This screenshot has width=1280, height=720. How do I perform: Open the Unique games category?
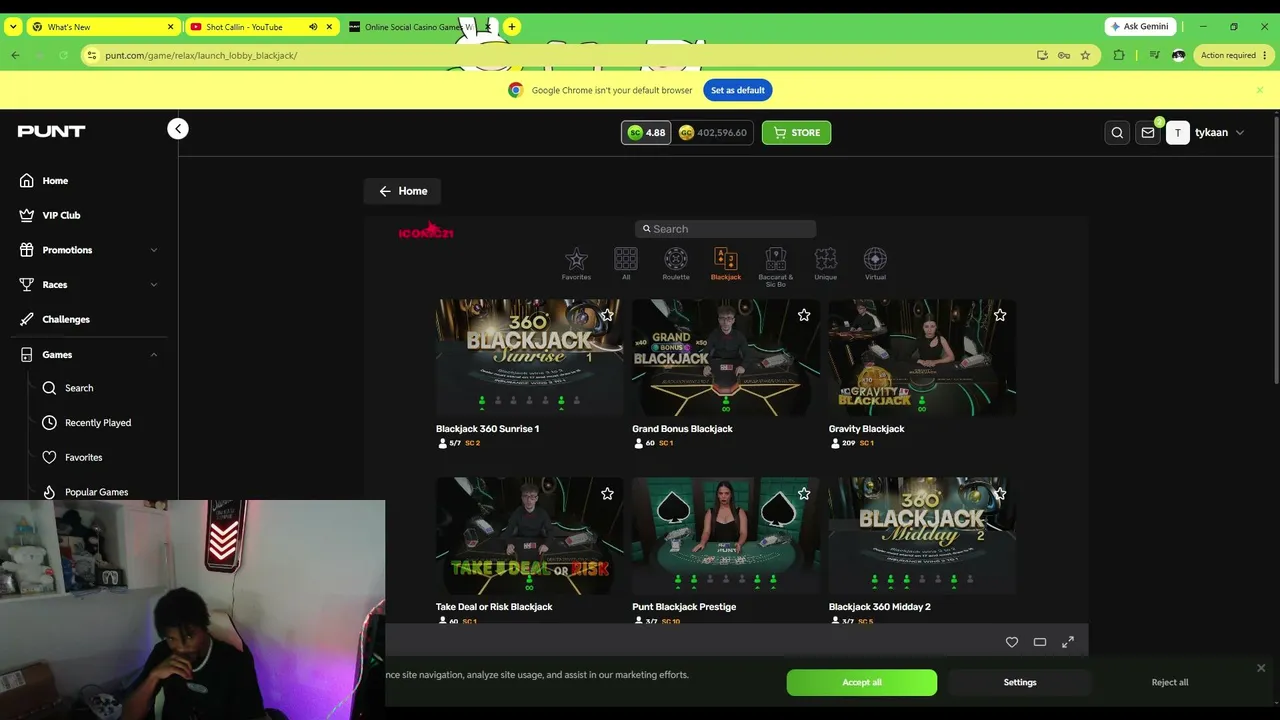point(826,264)
